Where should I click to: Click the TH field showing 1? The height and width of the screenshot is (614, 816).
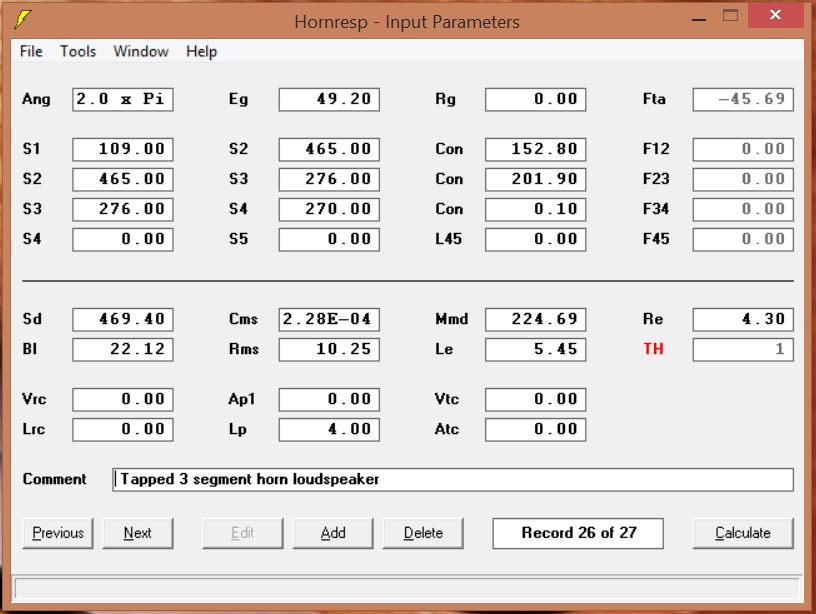click(743, 350)
